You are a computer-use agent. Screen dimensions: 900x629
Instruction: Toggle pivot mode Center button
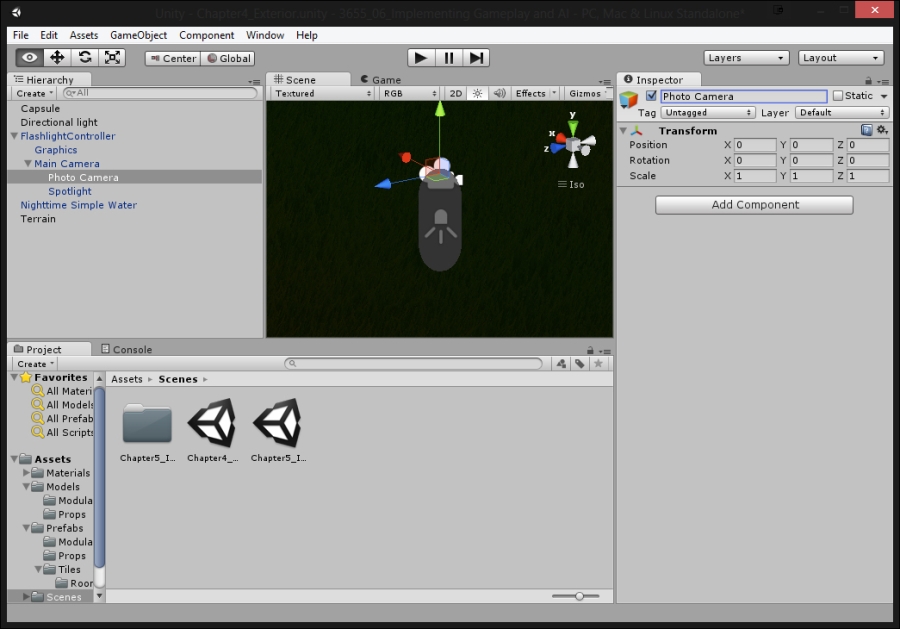pos(173,59)
